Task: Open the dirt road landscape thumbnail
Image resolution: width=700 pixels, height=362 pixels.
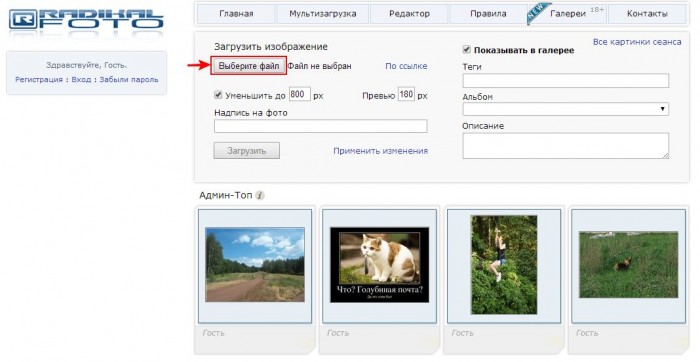Action: (x=255, y=265)
